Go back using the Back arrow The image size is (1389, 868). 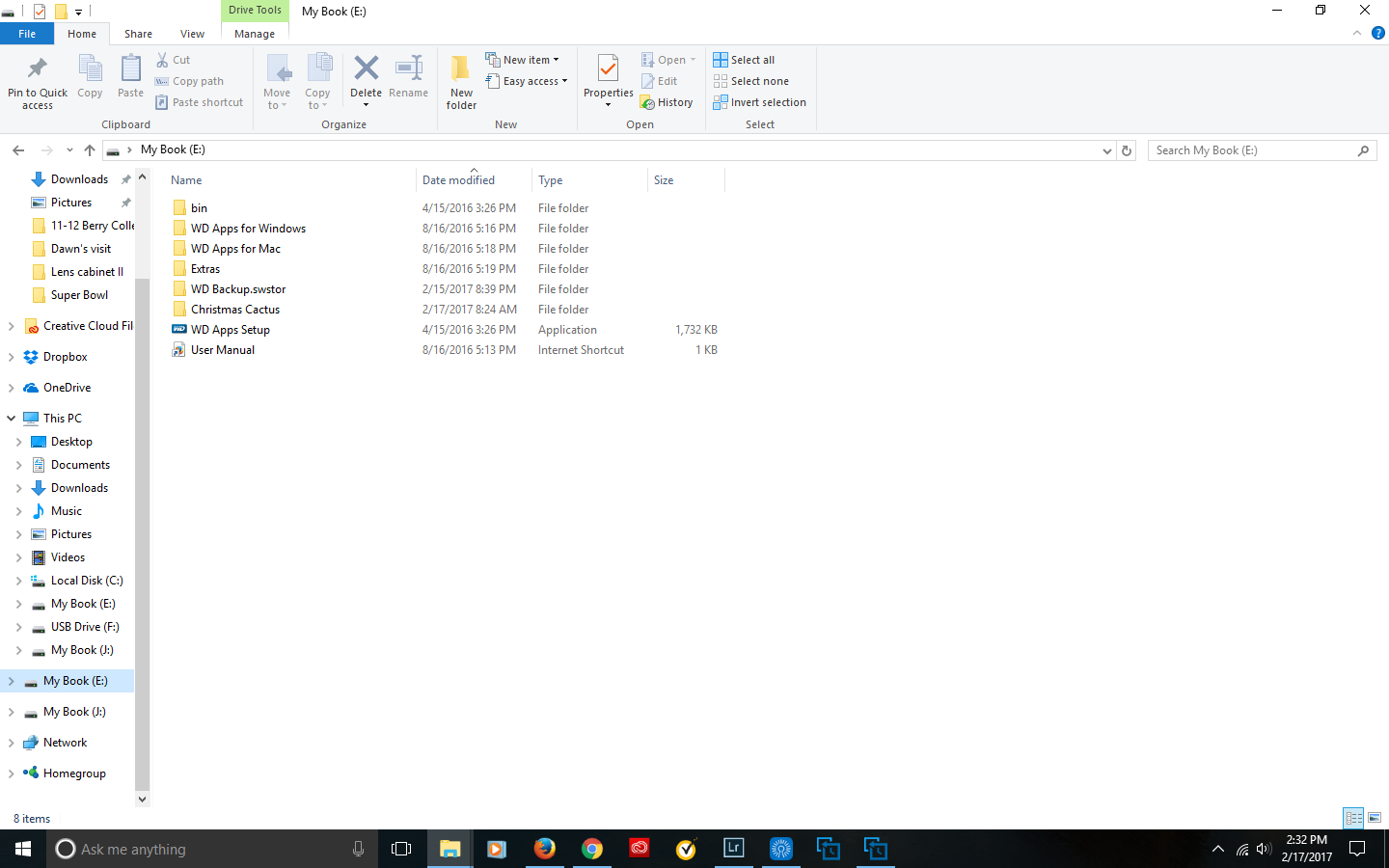[18, 150]
